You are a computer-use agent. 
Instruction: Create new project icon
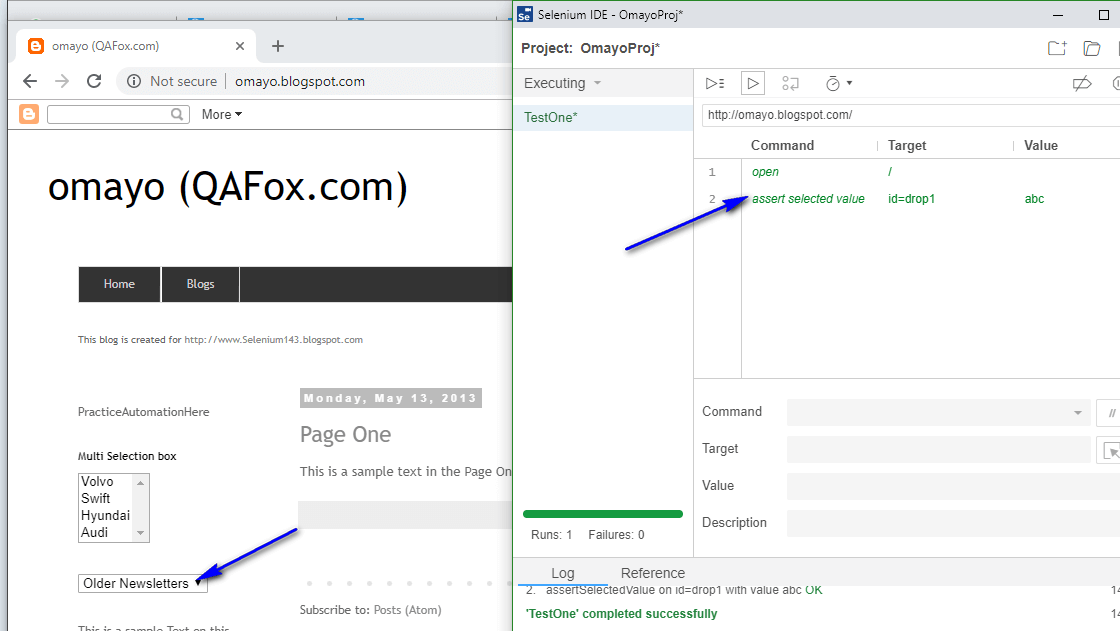tap(1057, 48)
